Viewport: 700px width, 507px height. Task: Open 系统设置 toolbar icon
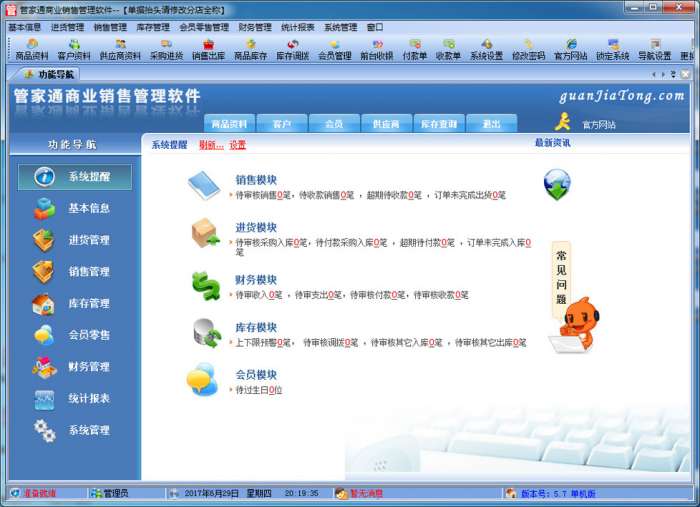tap(486, 50)
